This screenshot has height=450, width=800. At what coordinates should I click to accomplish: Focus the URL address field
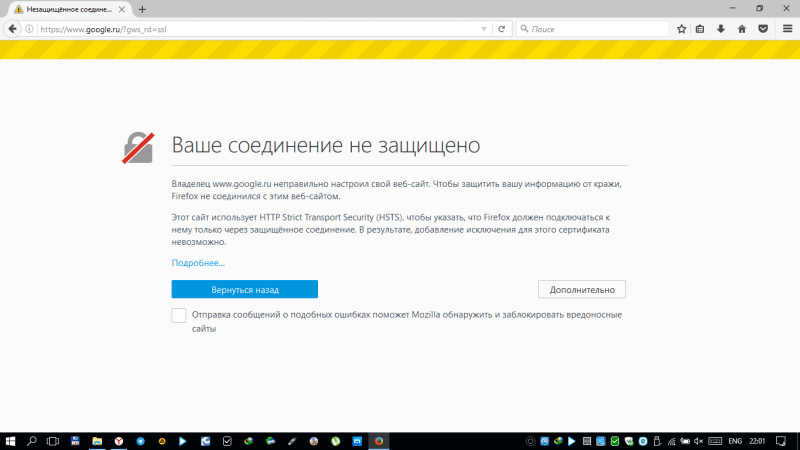[x=258, y=29]
